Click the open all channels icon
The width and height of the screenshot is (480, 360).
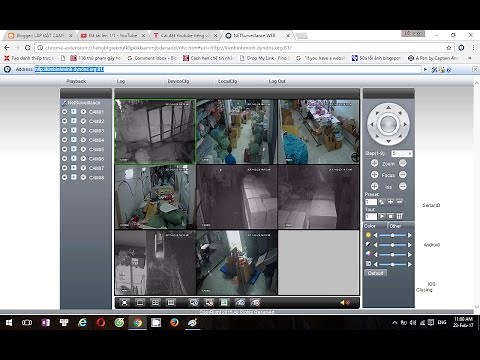click(x=194, y=303)
